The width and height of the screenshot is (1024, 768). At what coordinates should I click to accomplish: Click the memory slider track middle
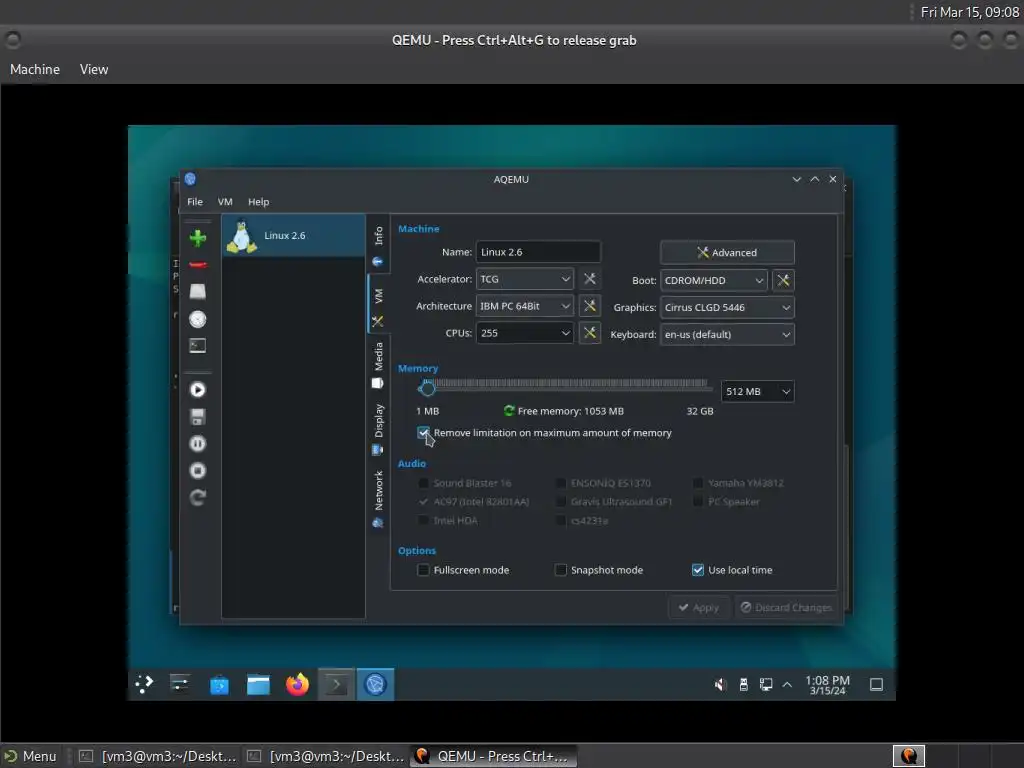point(566,387)
